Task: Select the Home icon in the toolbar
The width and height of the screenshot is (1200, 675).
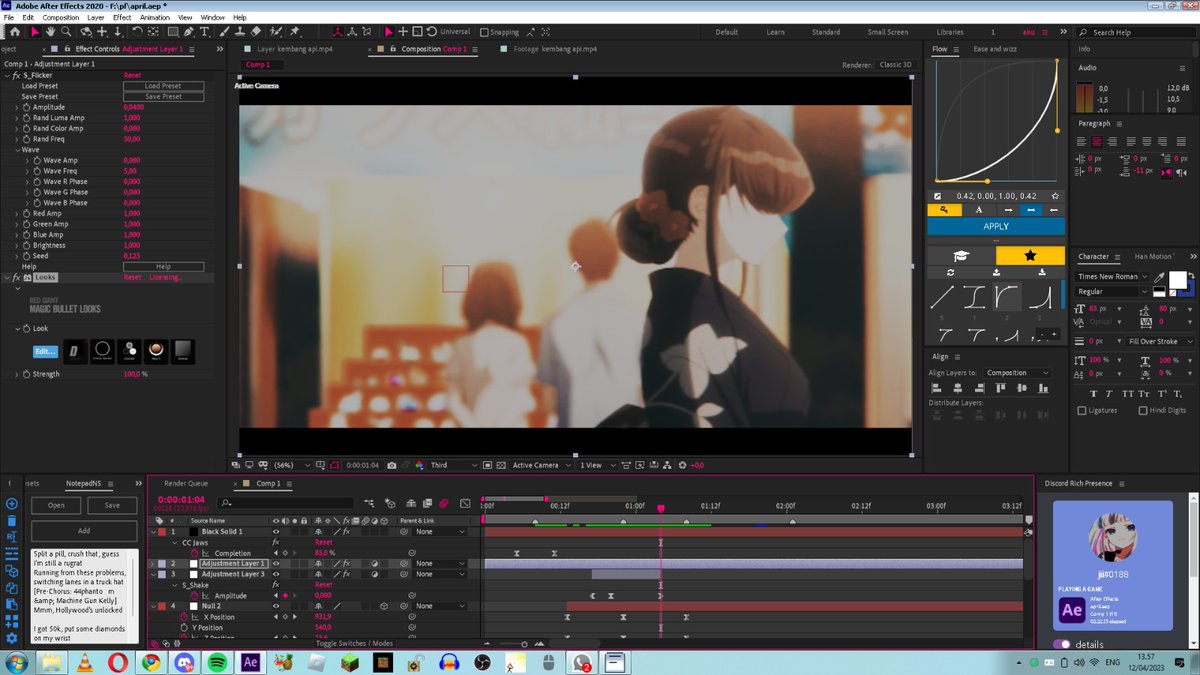Action: (14, 32)
